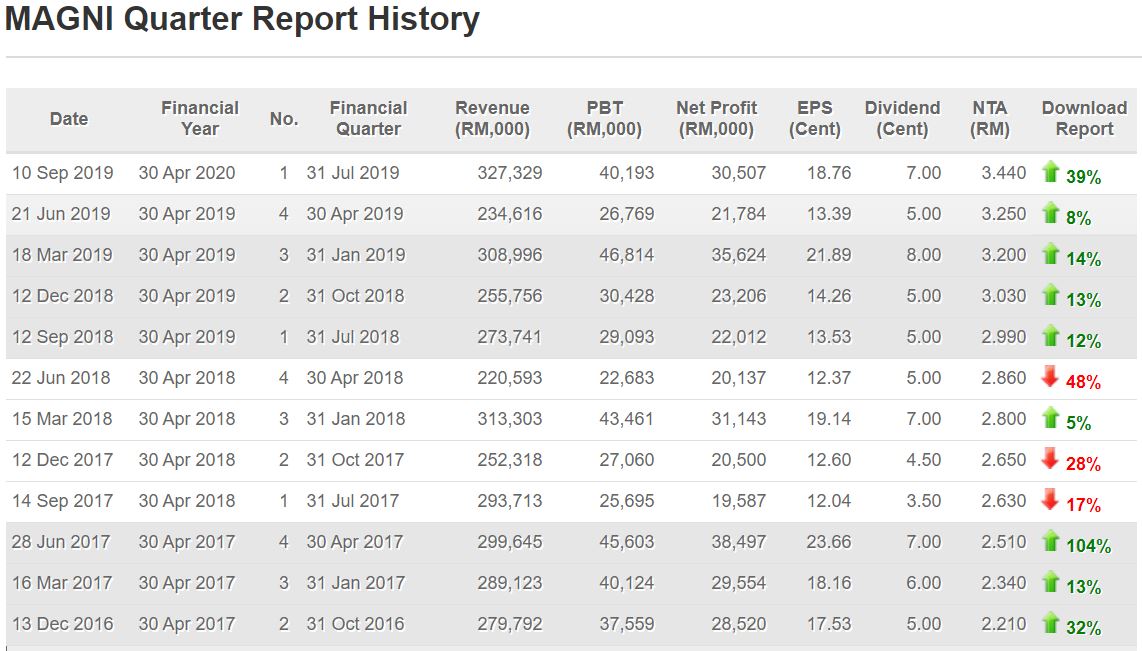Open the 14% report download link
This screenshot has width=1142, height=651.
click(x=1083, y=259)
